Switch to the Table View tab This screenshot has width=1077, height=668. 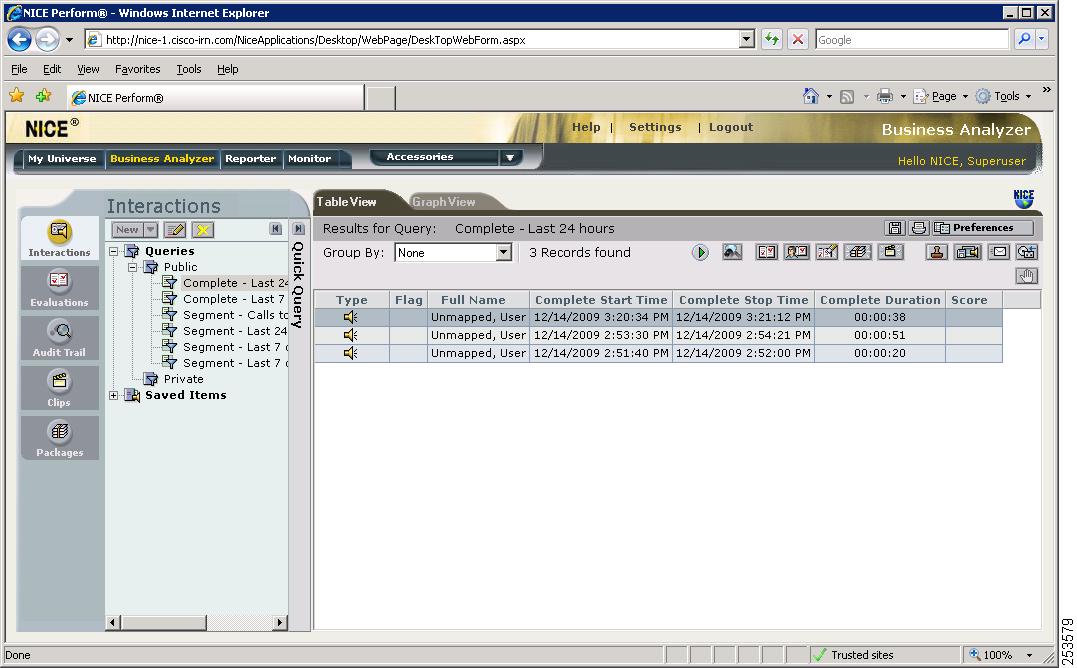point(346,202)
